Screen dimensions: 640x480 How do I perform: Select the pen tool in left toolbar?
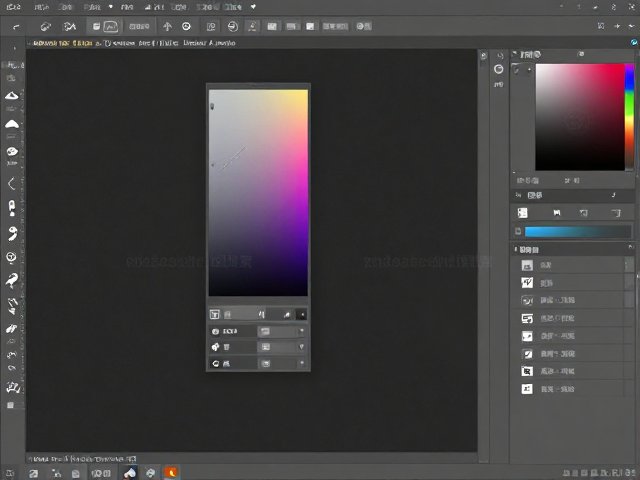(x=12, y=306)
